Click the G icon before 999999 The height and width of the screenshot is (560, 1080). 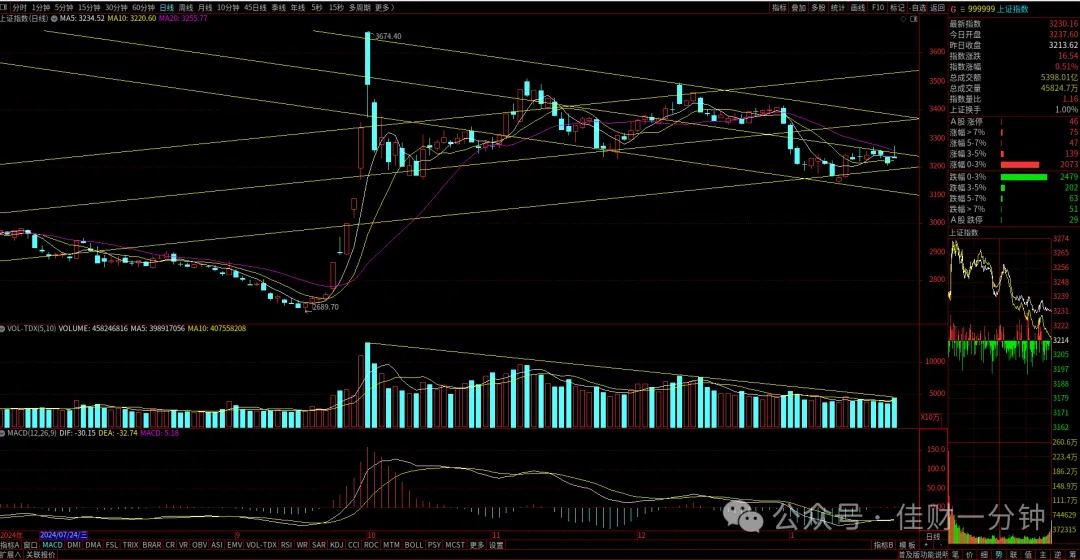pos(953,9)
